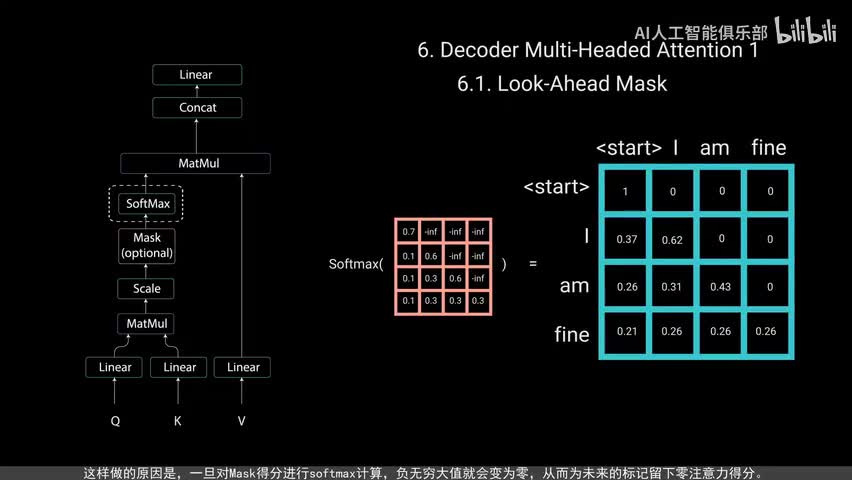Screen dimensions: 852x480
Task: Select the lower MatMul block under Scale
Action: click(x=146, y=324)
